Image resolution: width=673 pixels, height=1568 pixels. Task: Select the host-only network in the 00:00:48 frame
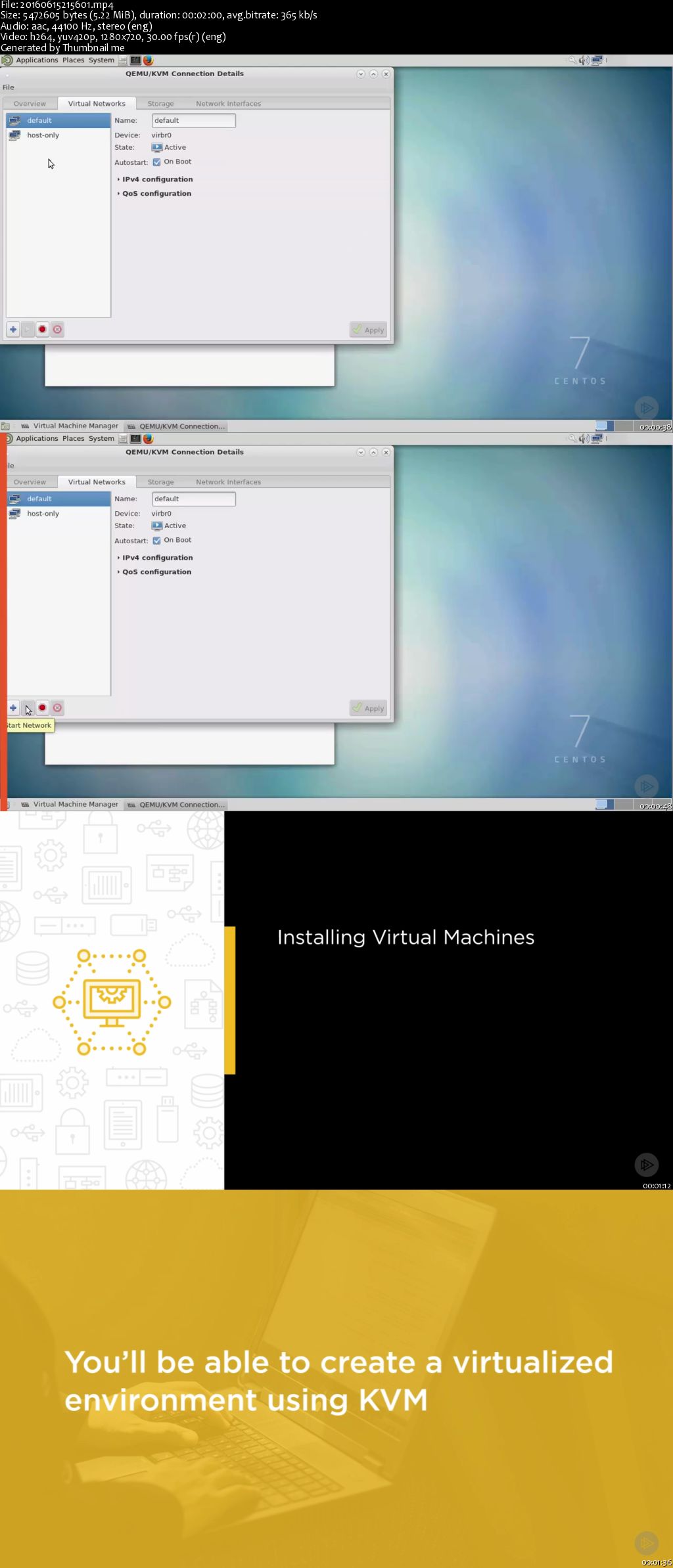click(58, 514)
